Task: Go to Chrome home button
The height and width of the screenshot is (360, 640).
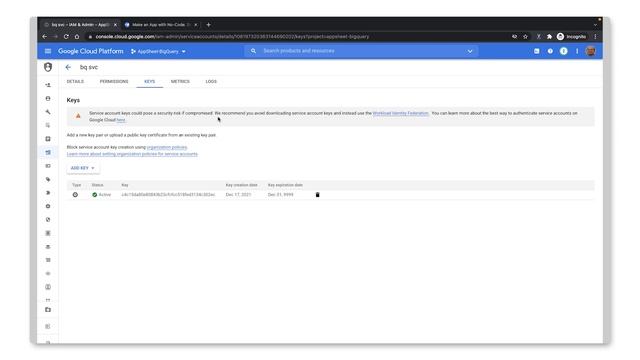Action: point(77,37)
